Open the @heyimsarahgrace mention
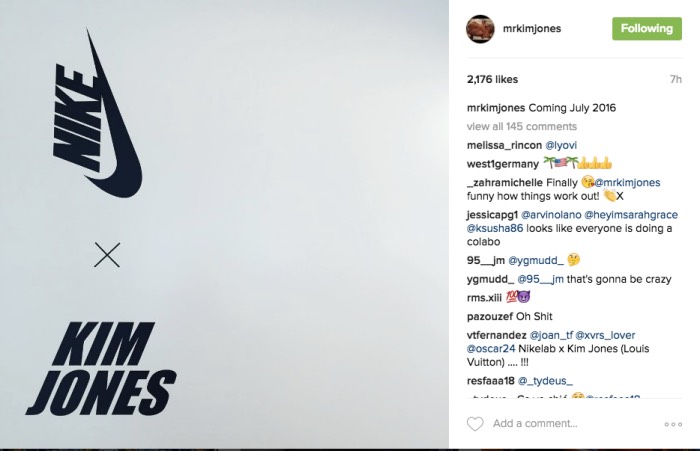700x451 pixels. (x=631, y=215)
